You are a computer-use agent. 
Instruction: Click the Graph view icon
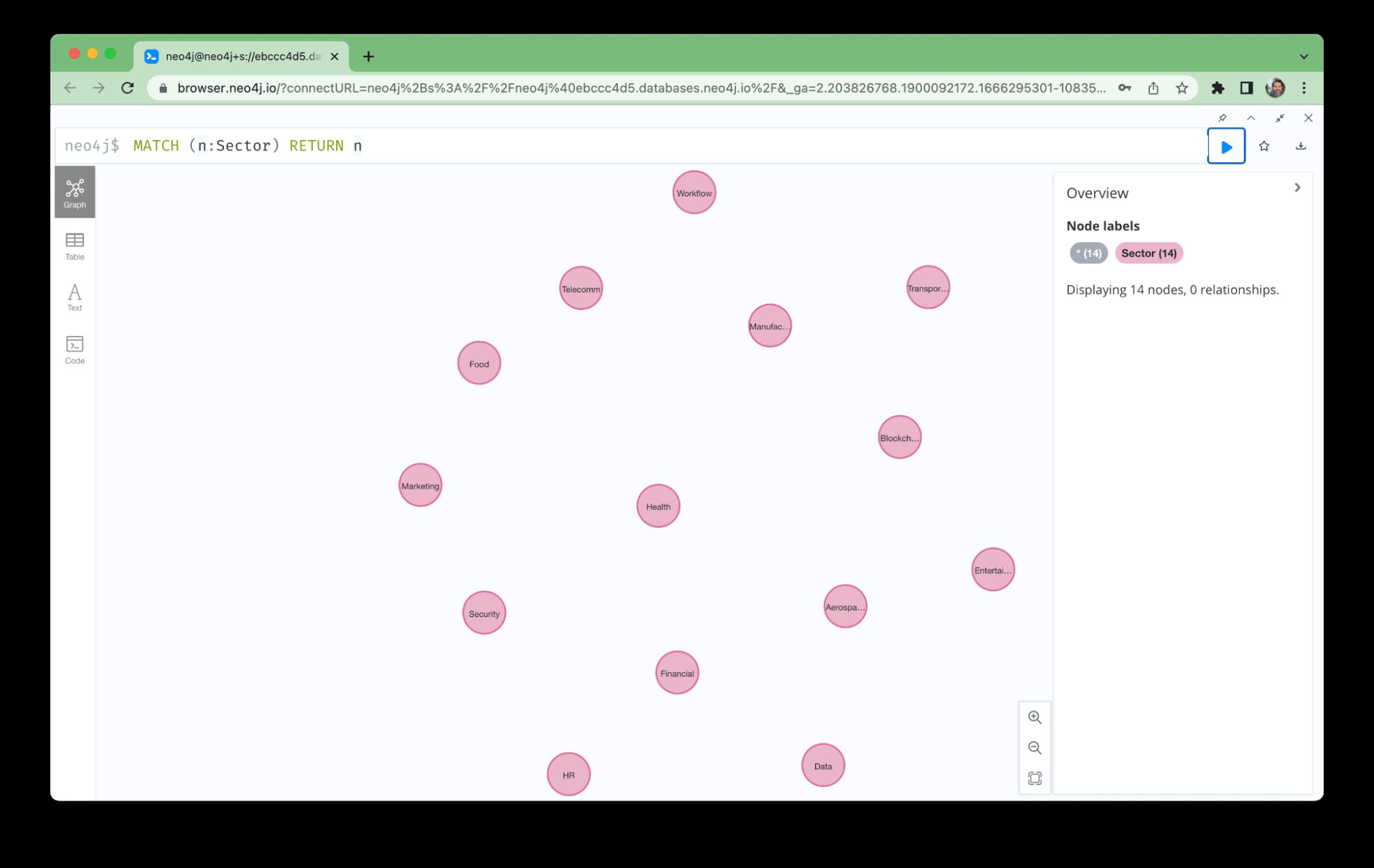75,193
